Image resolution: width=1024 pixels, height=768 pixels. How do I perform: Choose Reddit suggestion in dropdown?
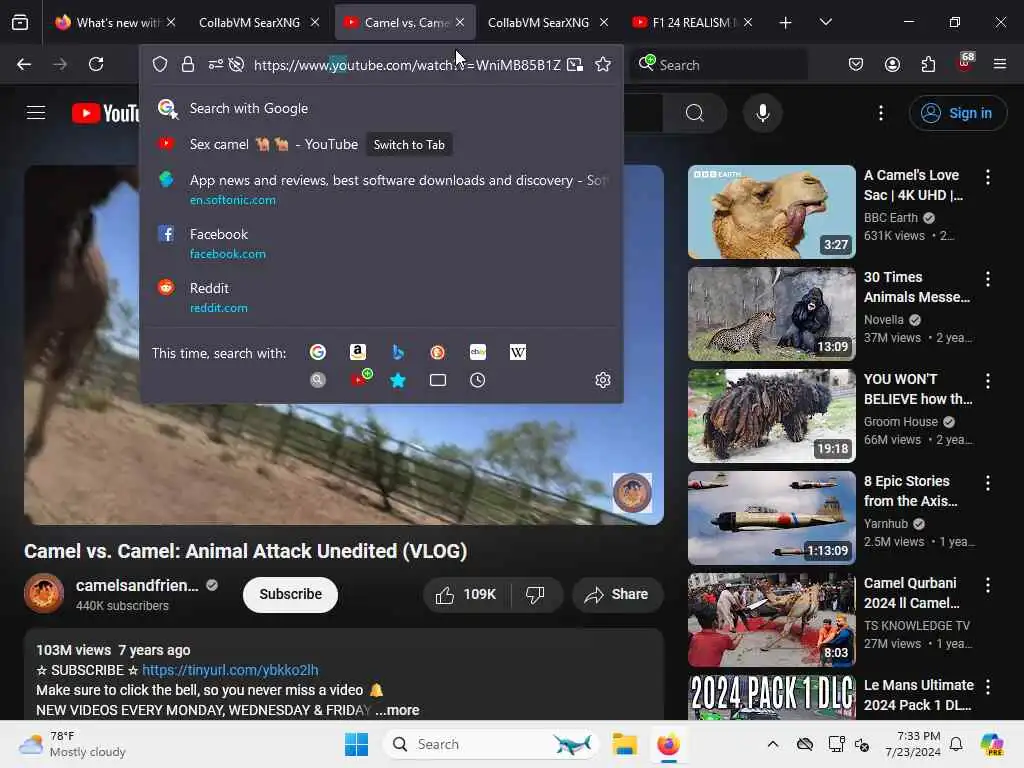pyautogui.click(x=381, y=297)
